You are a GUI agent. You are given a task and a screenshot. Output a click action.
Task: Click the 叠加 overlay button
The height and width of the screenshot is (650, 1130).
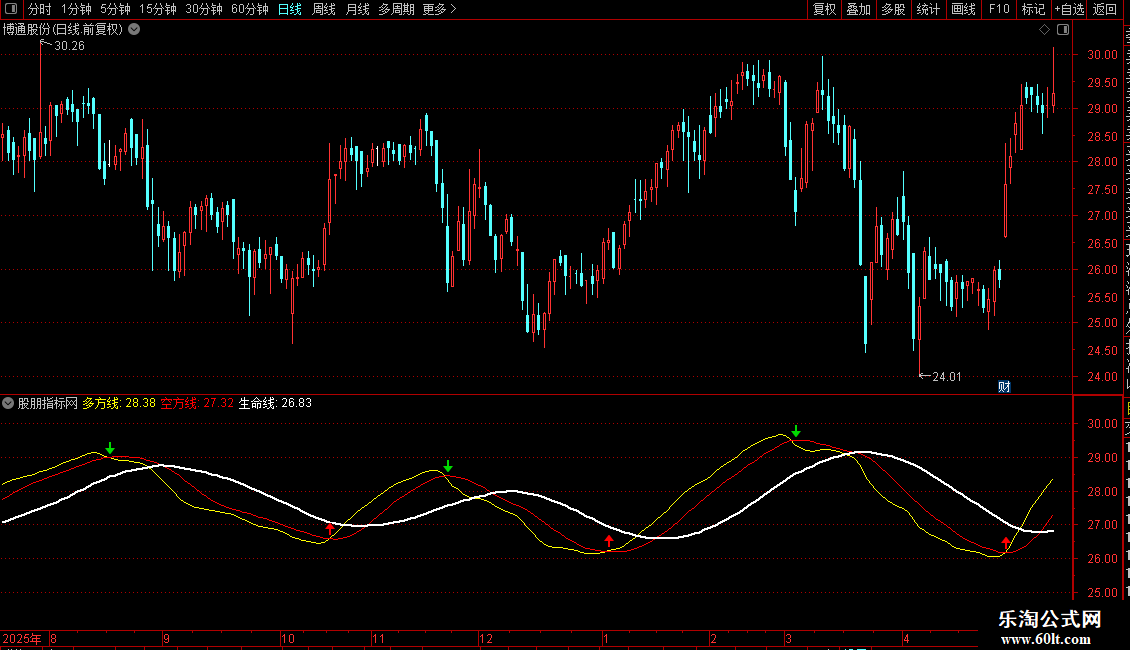click(858, 9)
